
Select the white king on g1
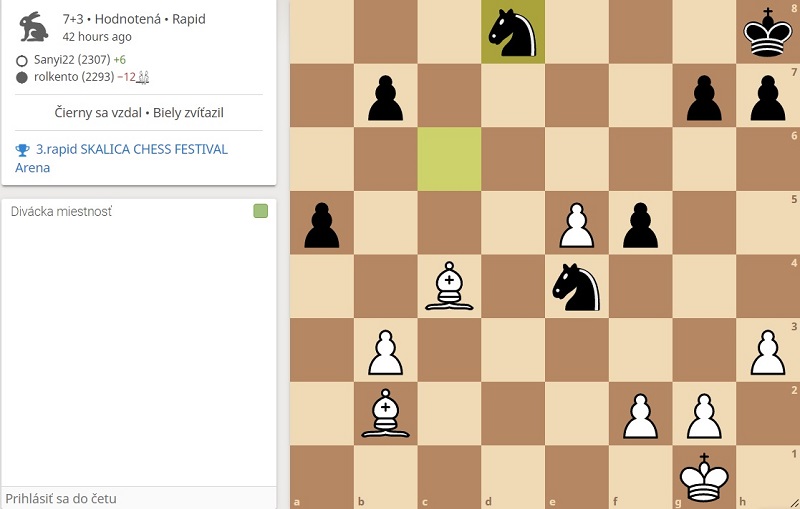(704, 477)
